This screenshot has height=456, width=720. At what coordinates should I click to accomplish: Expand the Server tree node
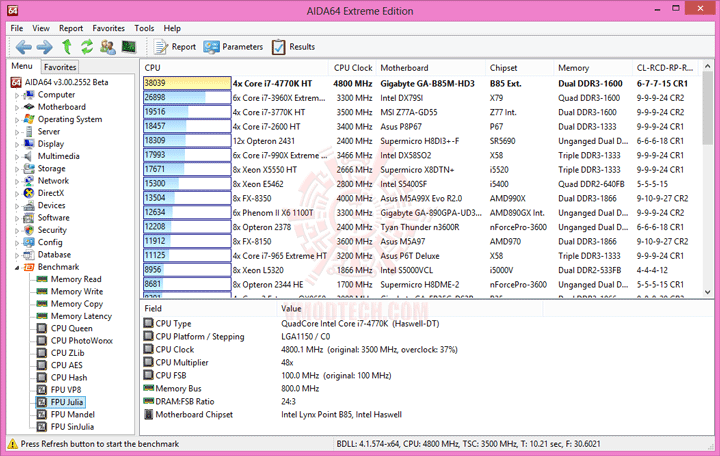(x=17, y=132)
